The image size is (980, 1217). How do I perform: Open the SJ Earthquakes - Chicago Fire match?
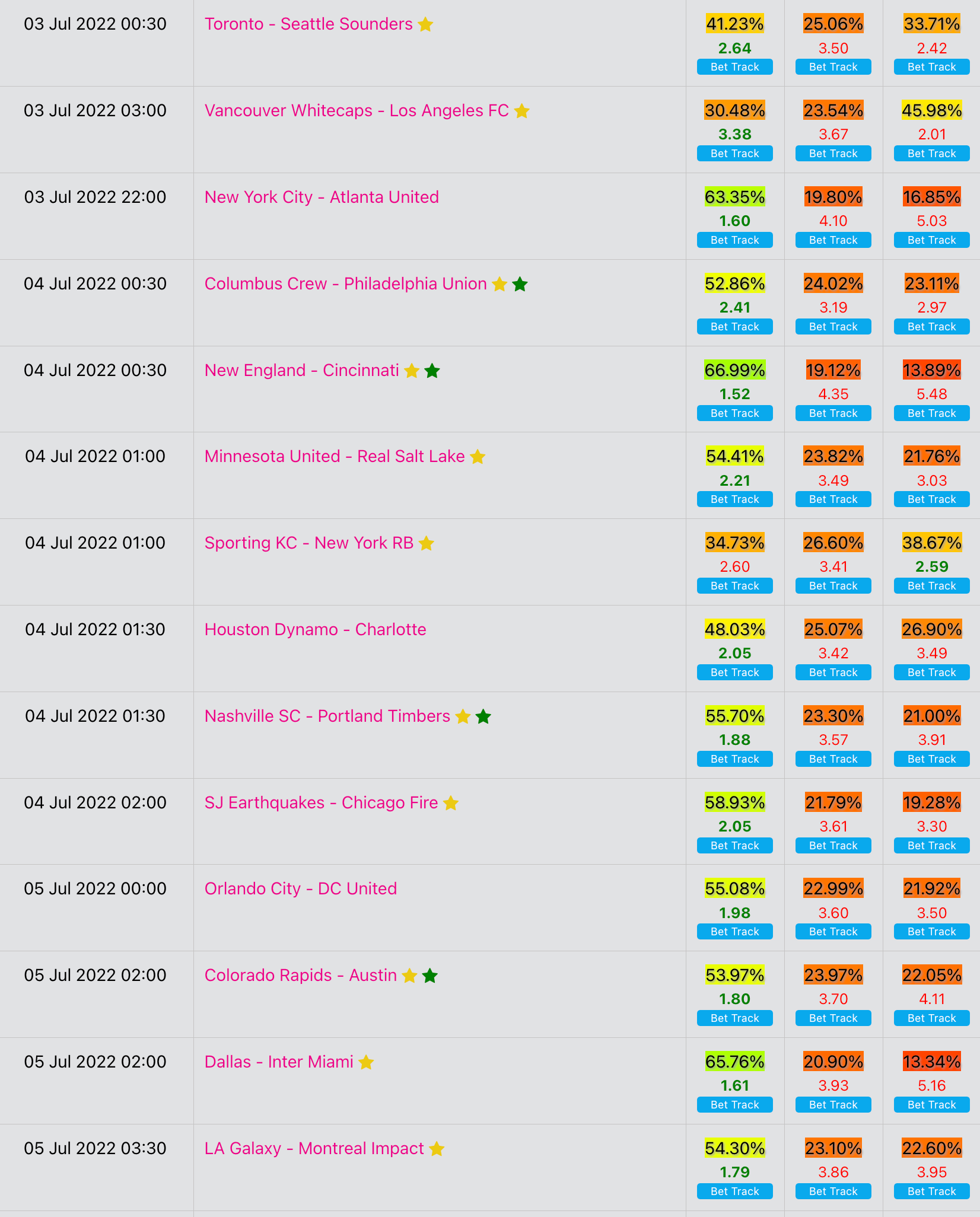click(x=321, y=802)
